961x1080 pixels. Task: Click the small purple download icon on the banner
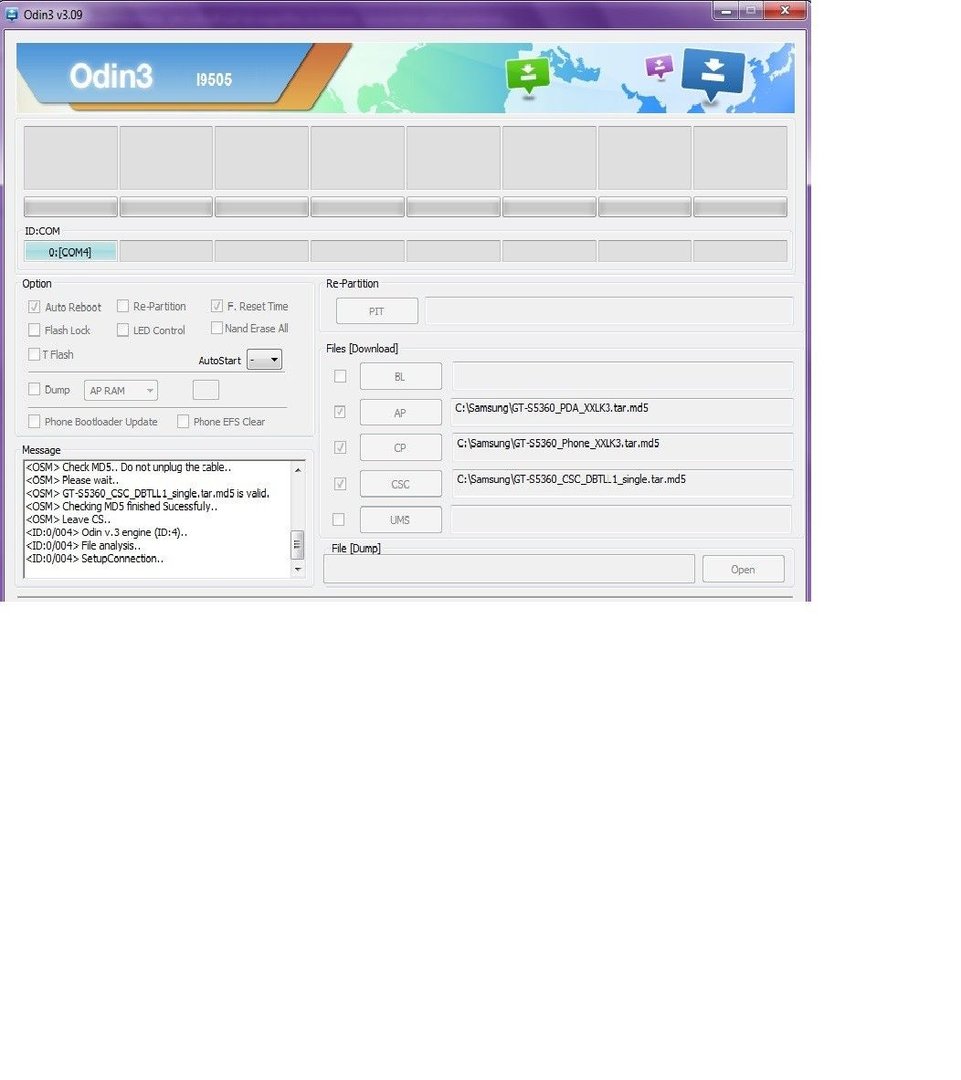tap(659, 68)
